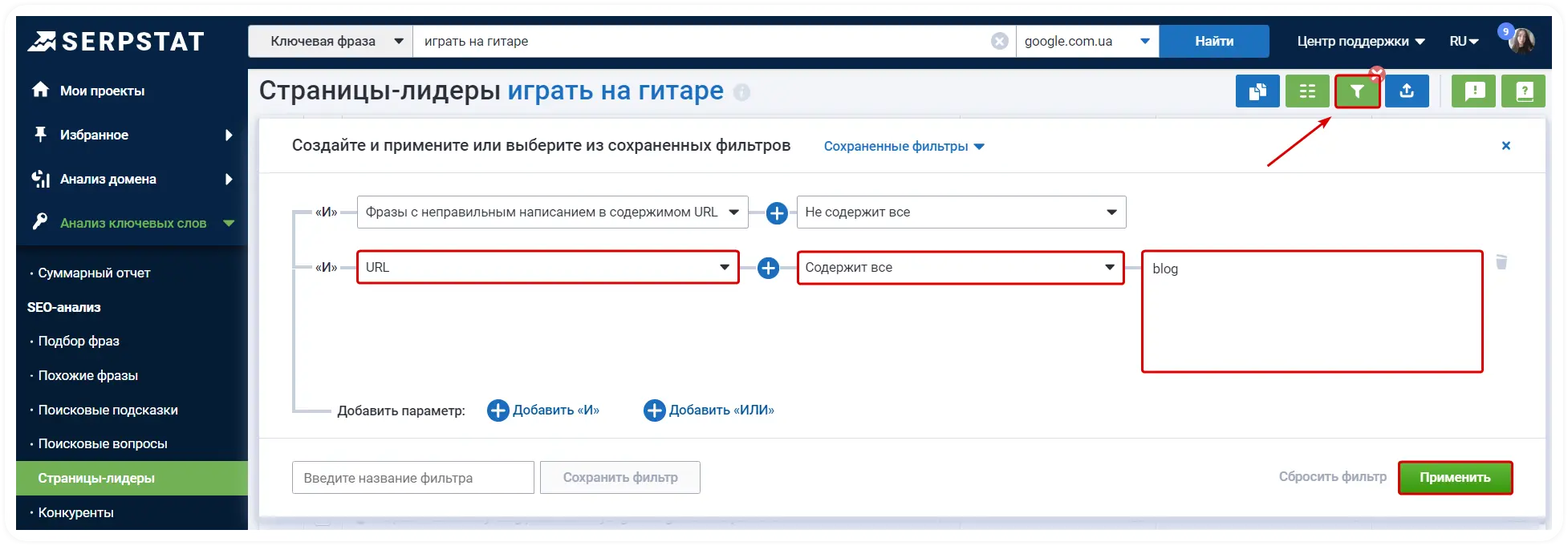Screen dimensions: 1568x546
Task: Open the copy report icon button
Action: coord(1257,91)
